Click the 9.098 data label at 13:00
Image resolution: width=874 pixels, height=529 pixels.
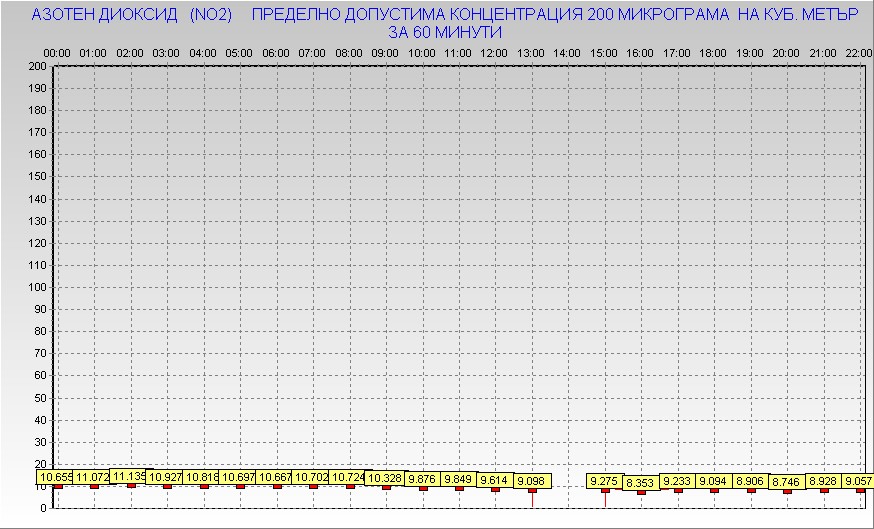(532, 481)
